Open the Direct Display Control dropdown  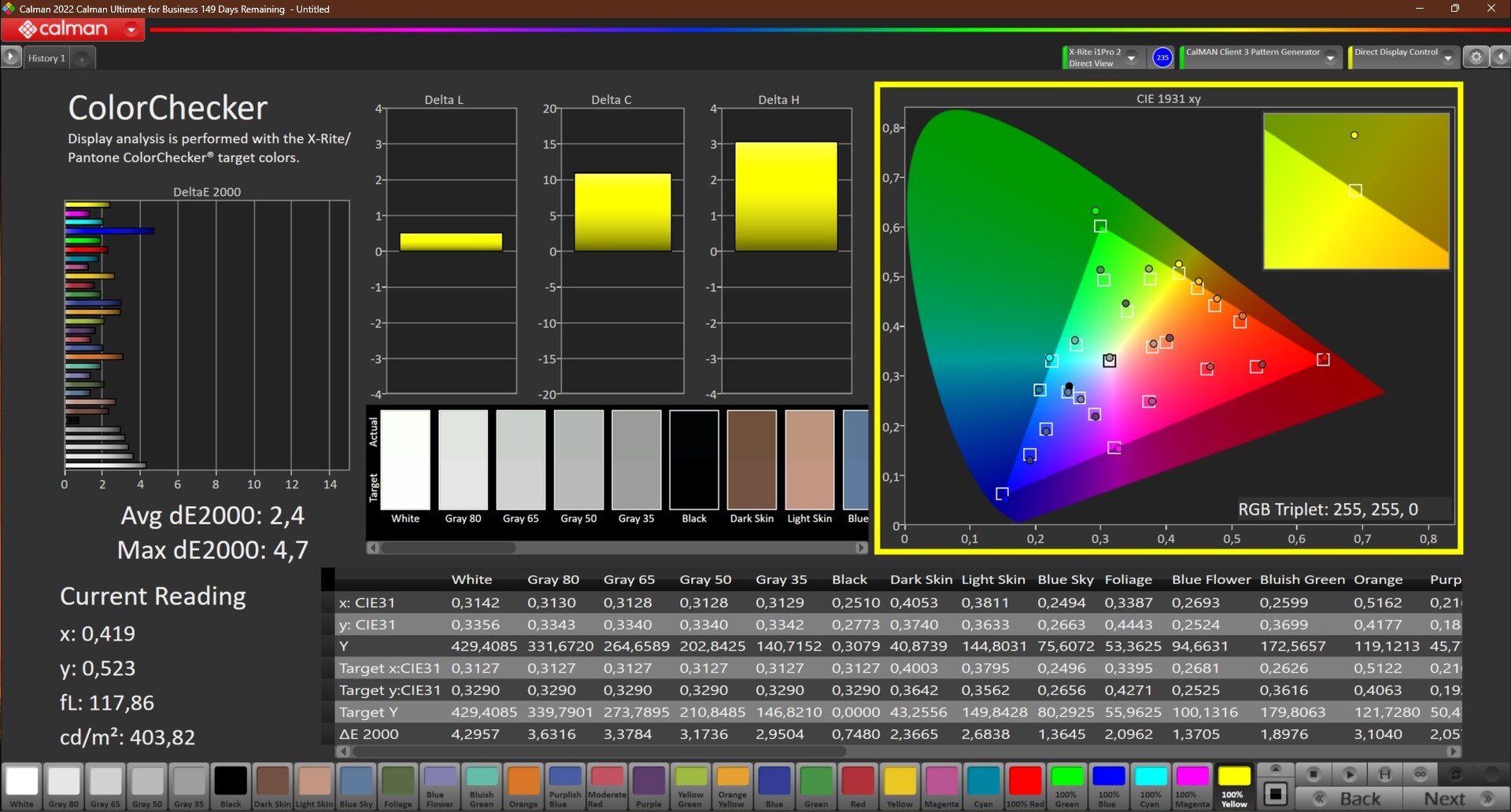coord(1447,57)
